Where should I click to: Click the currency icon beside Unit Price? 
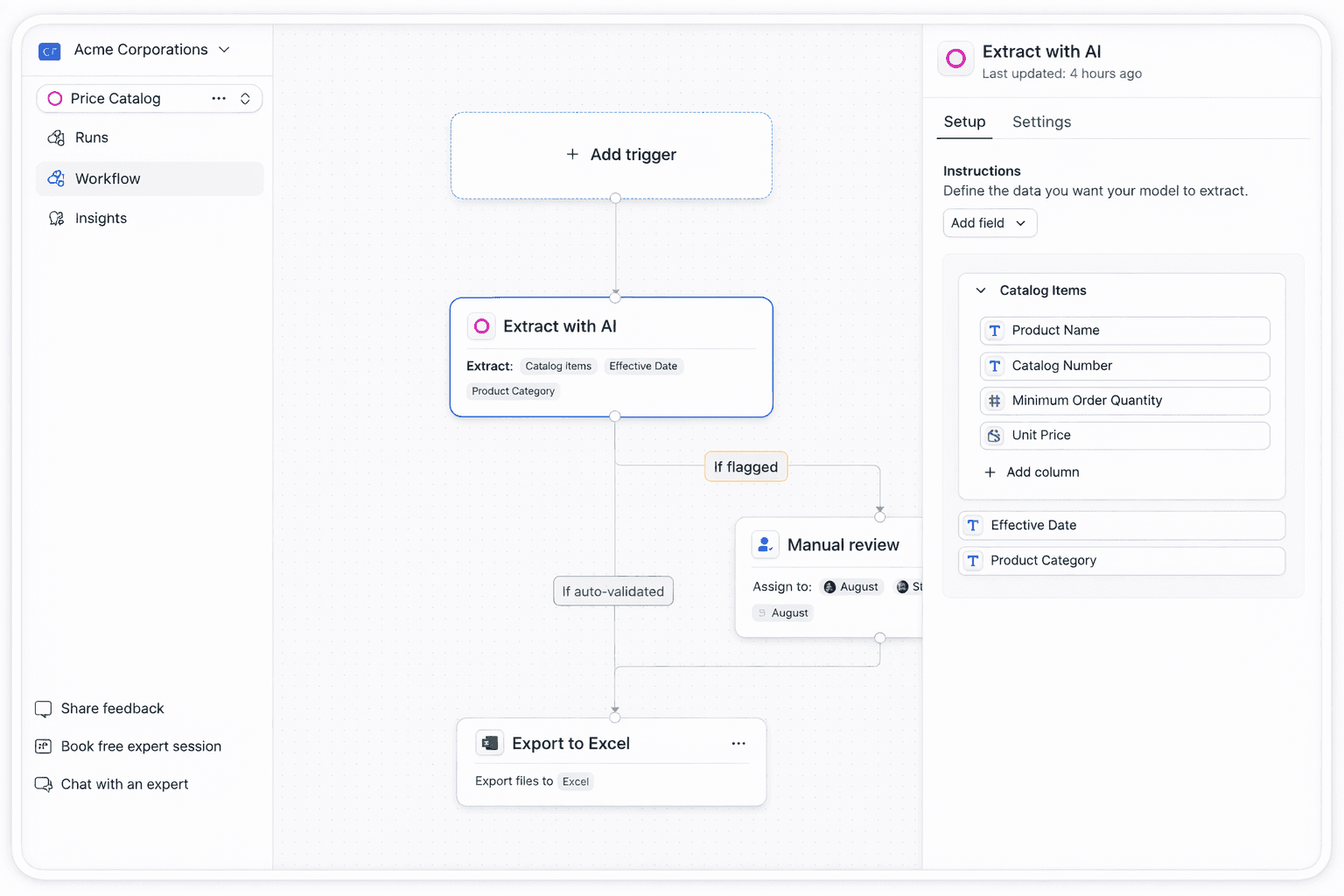click(994, 435)
